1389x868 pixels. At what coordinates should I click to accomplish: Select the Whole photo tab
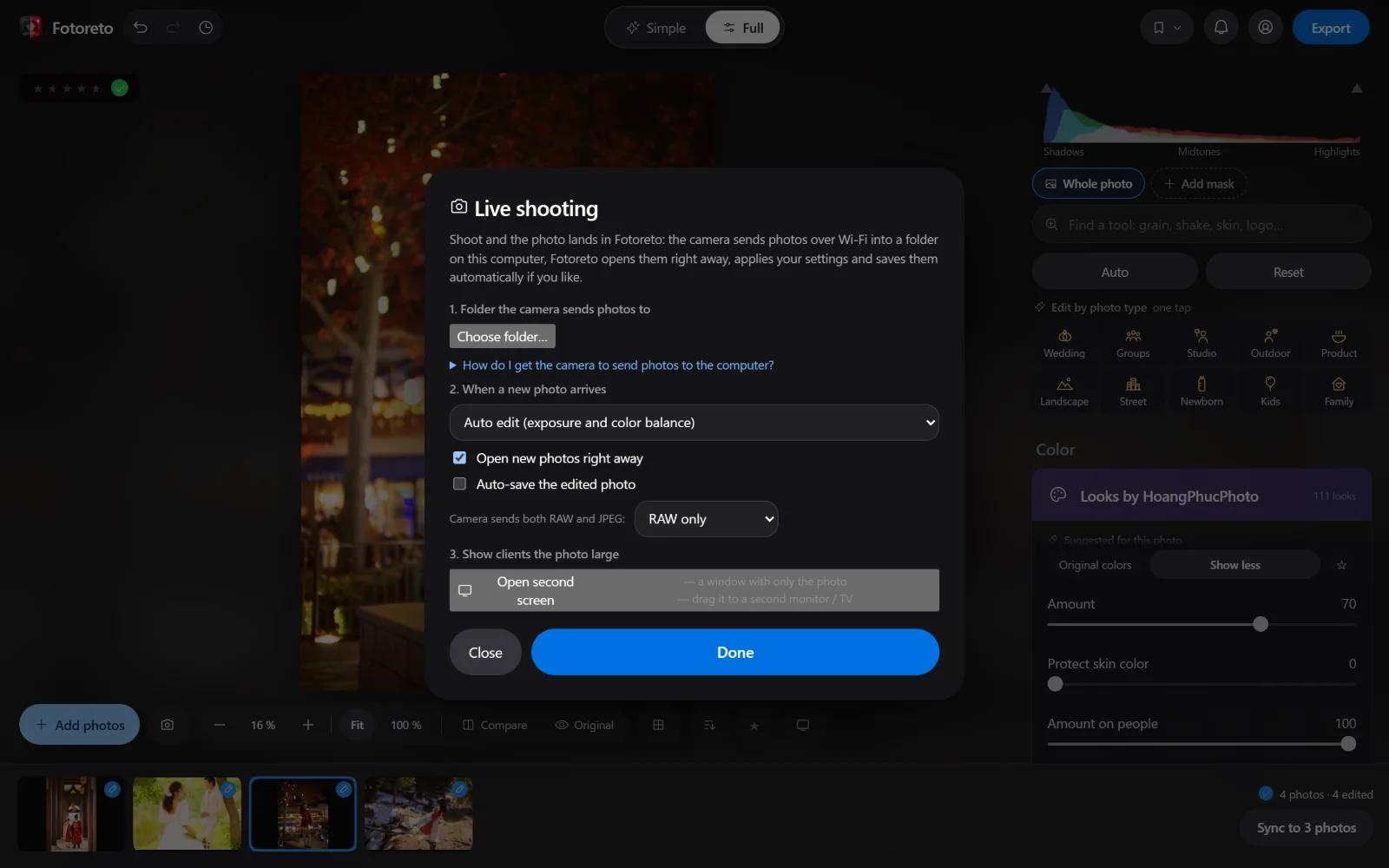tap(1089, 184)
